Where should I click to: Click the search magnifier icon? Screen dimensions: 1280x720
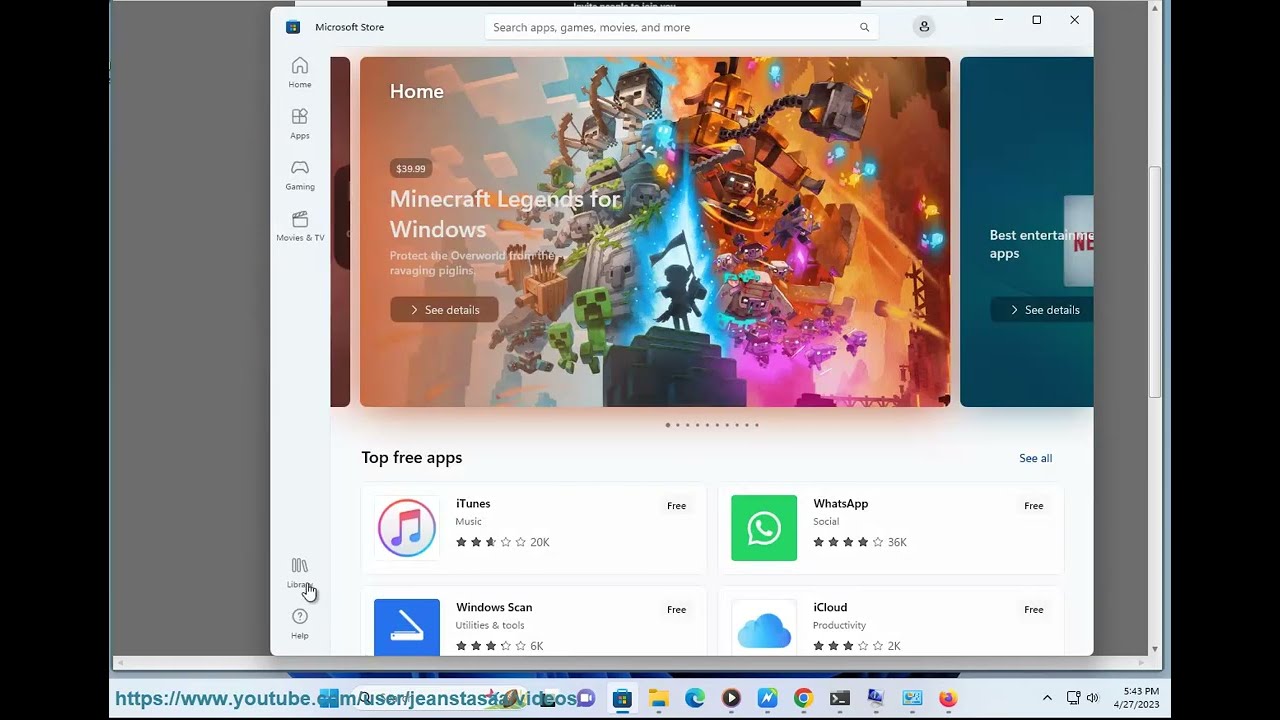[864, 27]
